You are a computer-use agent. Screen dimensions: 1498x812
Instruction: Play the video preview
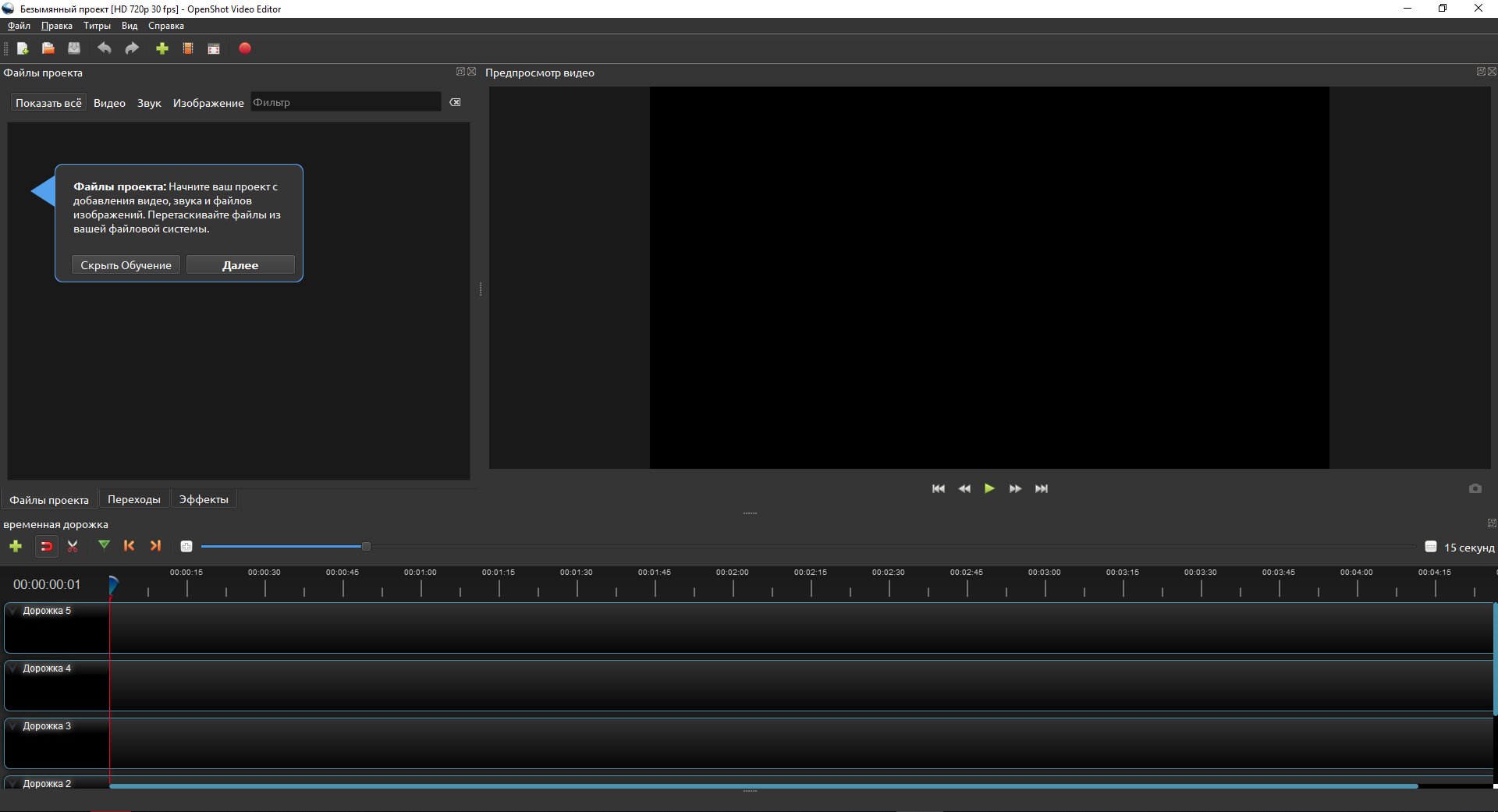click(x=989, y=489)
